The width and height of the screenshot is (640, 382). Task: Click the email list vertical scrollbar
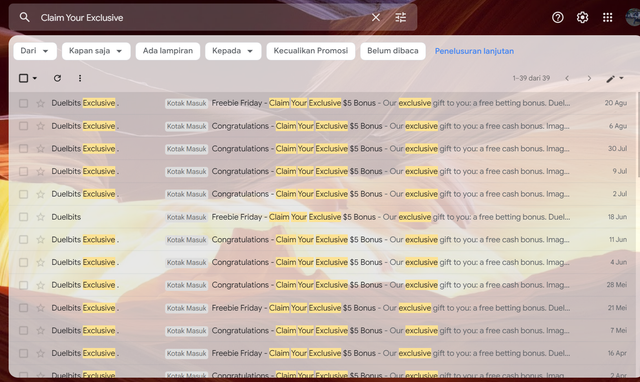[637, 135]
